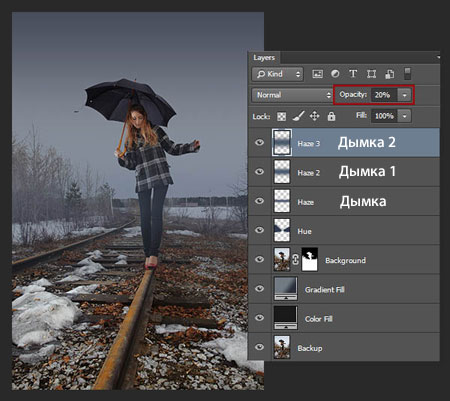The height and width of the screenshot is (401, 450).
Task: Toggle layer filtering switch on or off
Action: click(x=407, y=74)
